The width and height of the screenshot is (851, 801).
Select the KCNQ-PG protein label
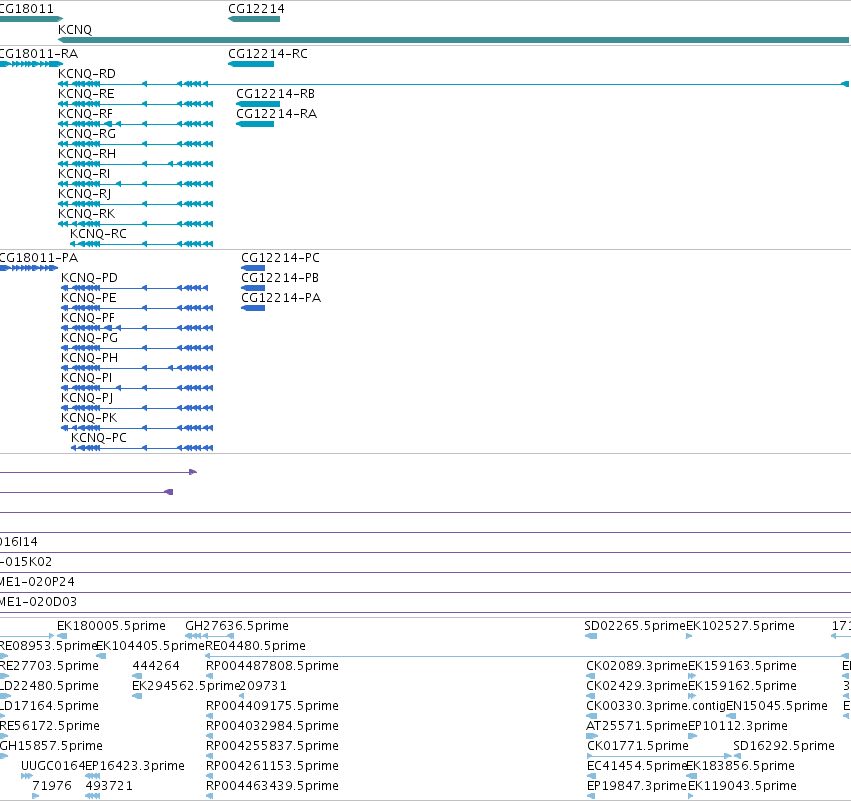(89, 338)
